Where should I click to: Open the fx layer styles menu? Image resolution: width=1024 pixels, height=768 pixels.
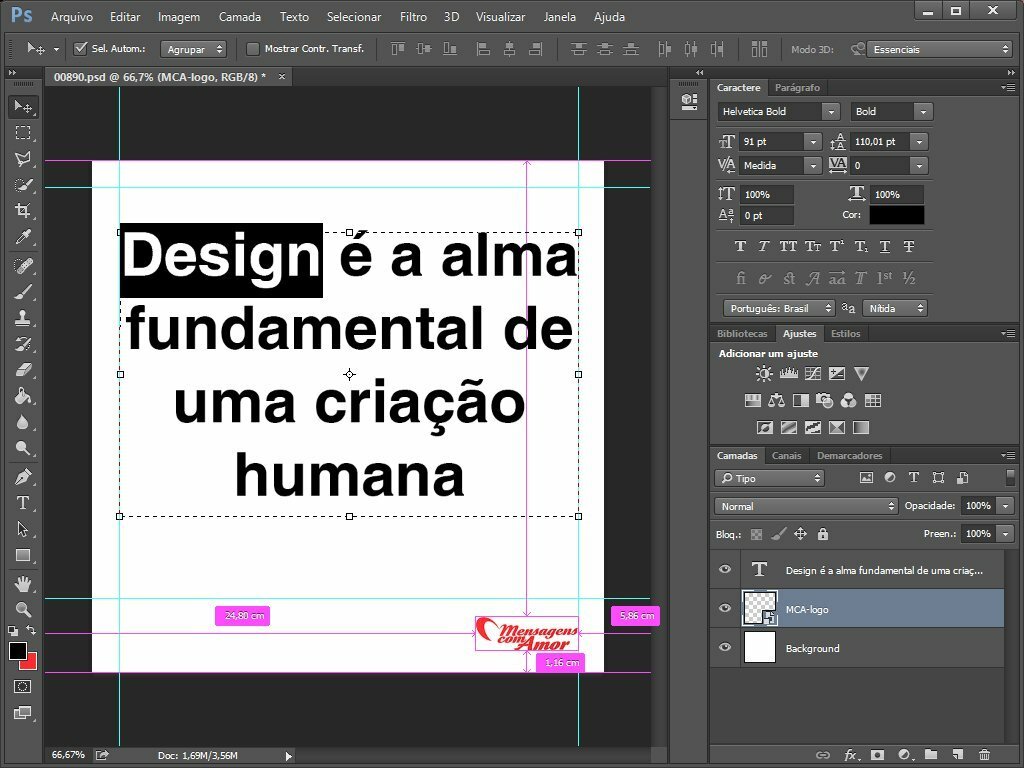(x=851, y=755)
